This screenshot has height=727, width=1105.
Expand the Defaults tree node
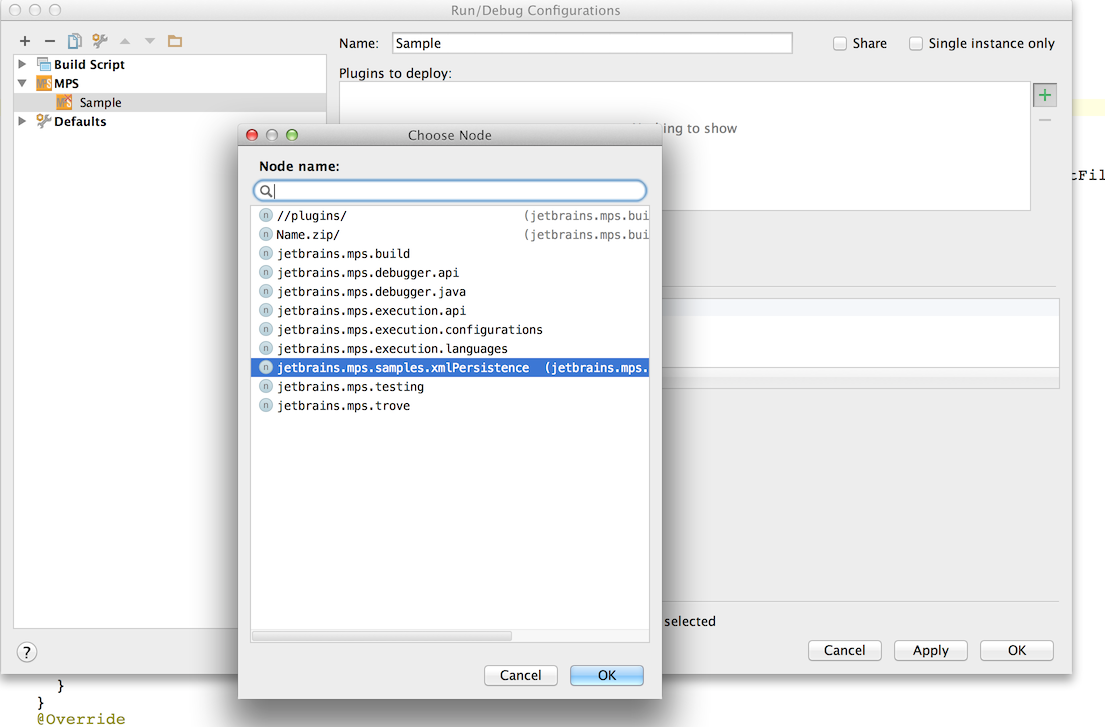(23, 121)
